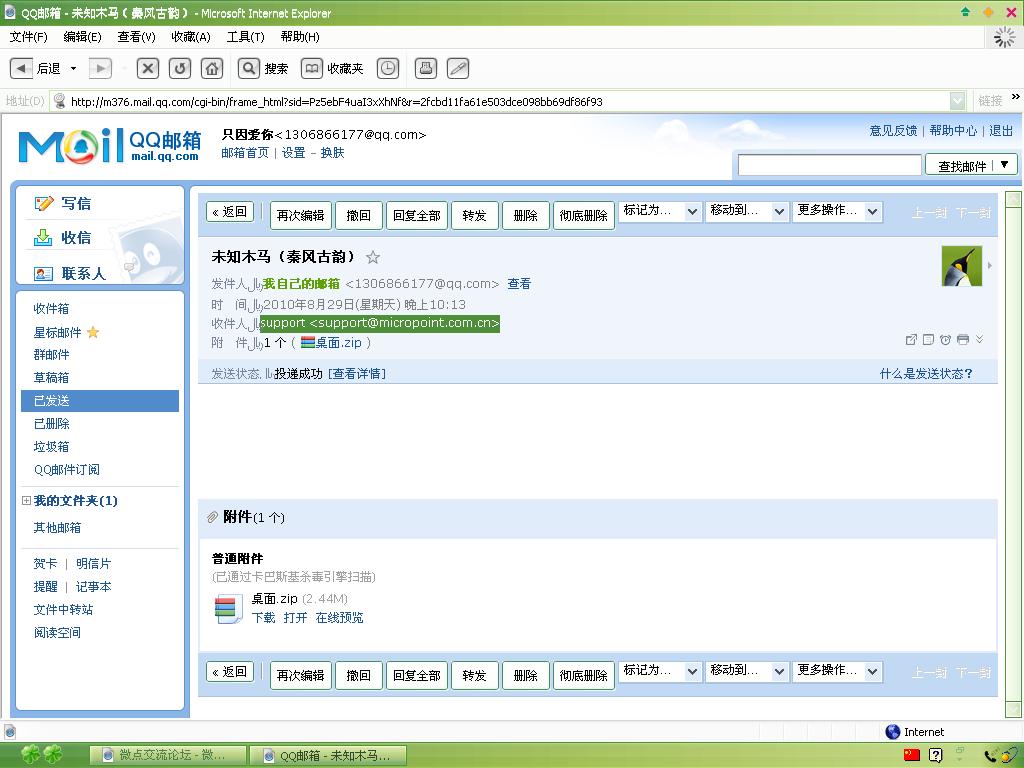
Task: Click the top 回复全部 button
Action: 417,216
